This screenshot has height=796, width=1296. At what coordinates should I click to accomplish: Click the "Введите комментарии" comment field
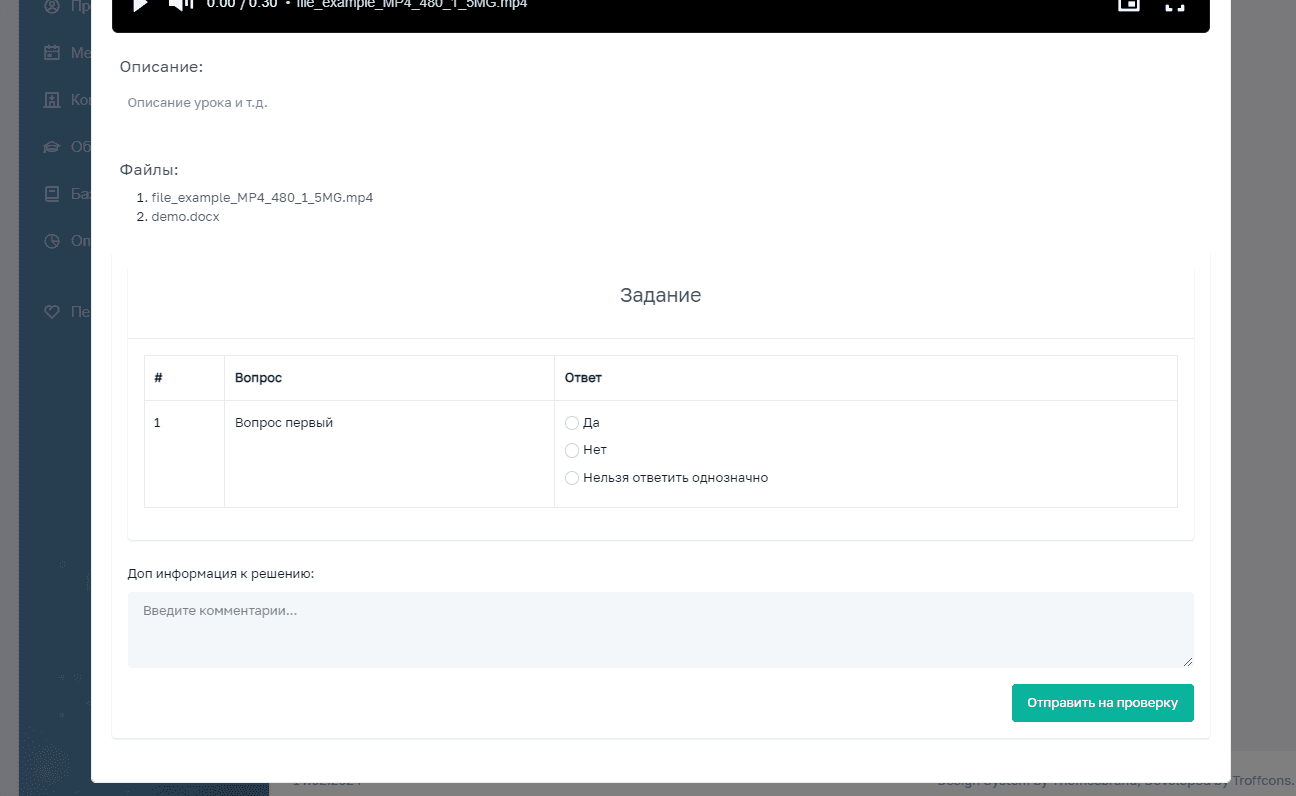point(660,629)
